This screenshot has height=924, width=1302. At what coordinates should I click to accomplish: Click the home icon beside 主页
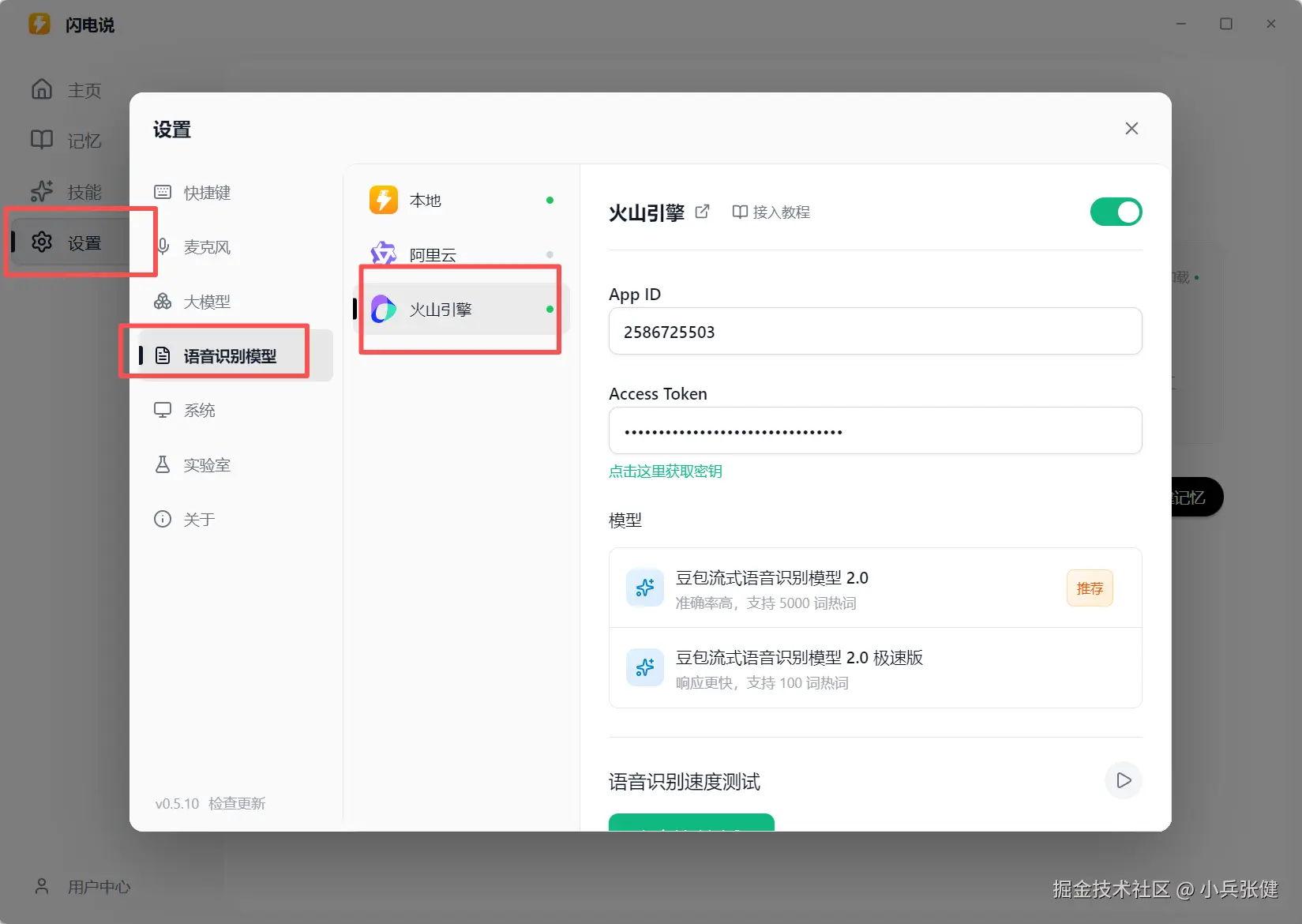coord(42,89)
